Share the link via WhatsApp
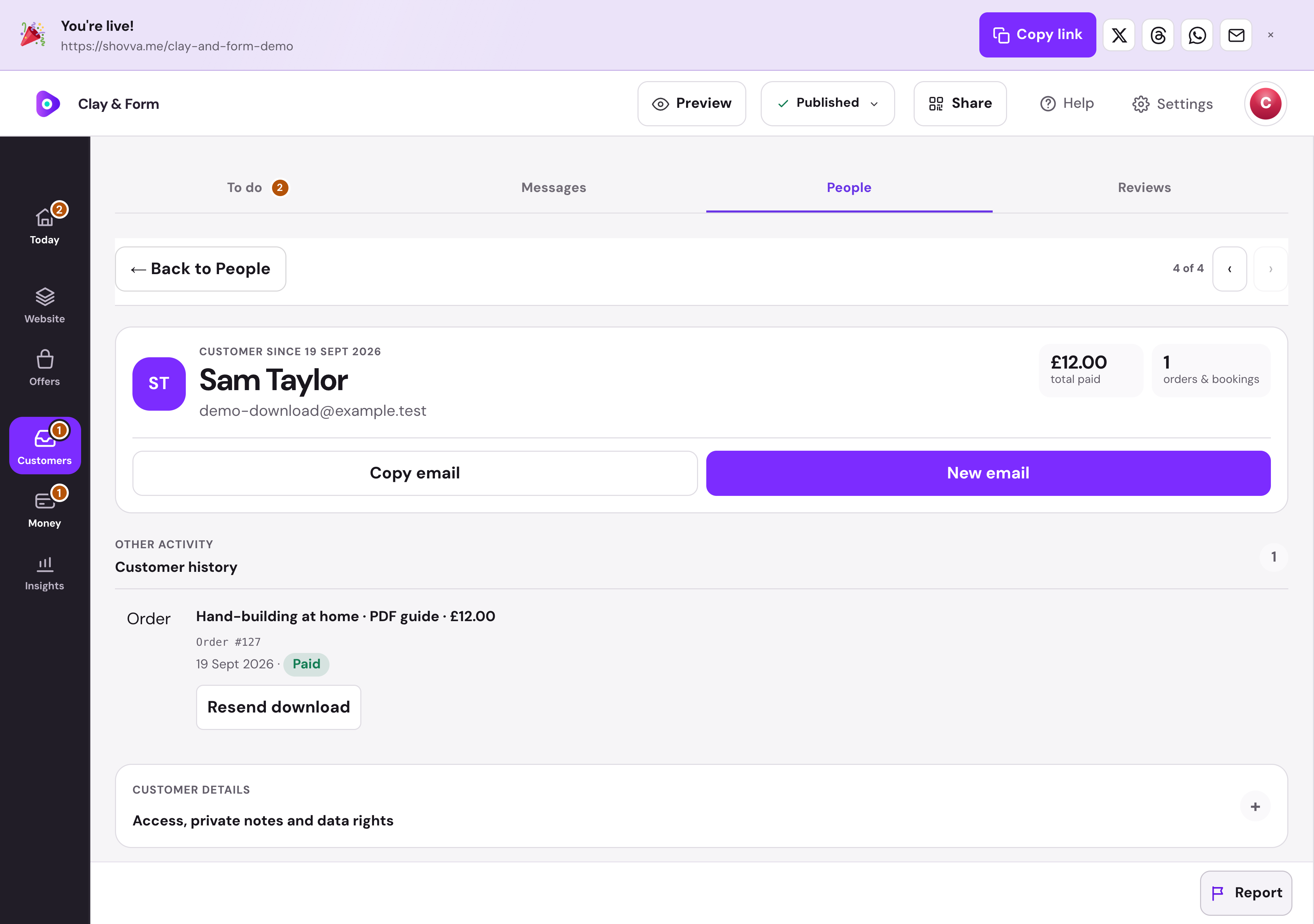 click(1197, 35)
